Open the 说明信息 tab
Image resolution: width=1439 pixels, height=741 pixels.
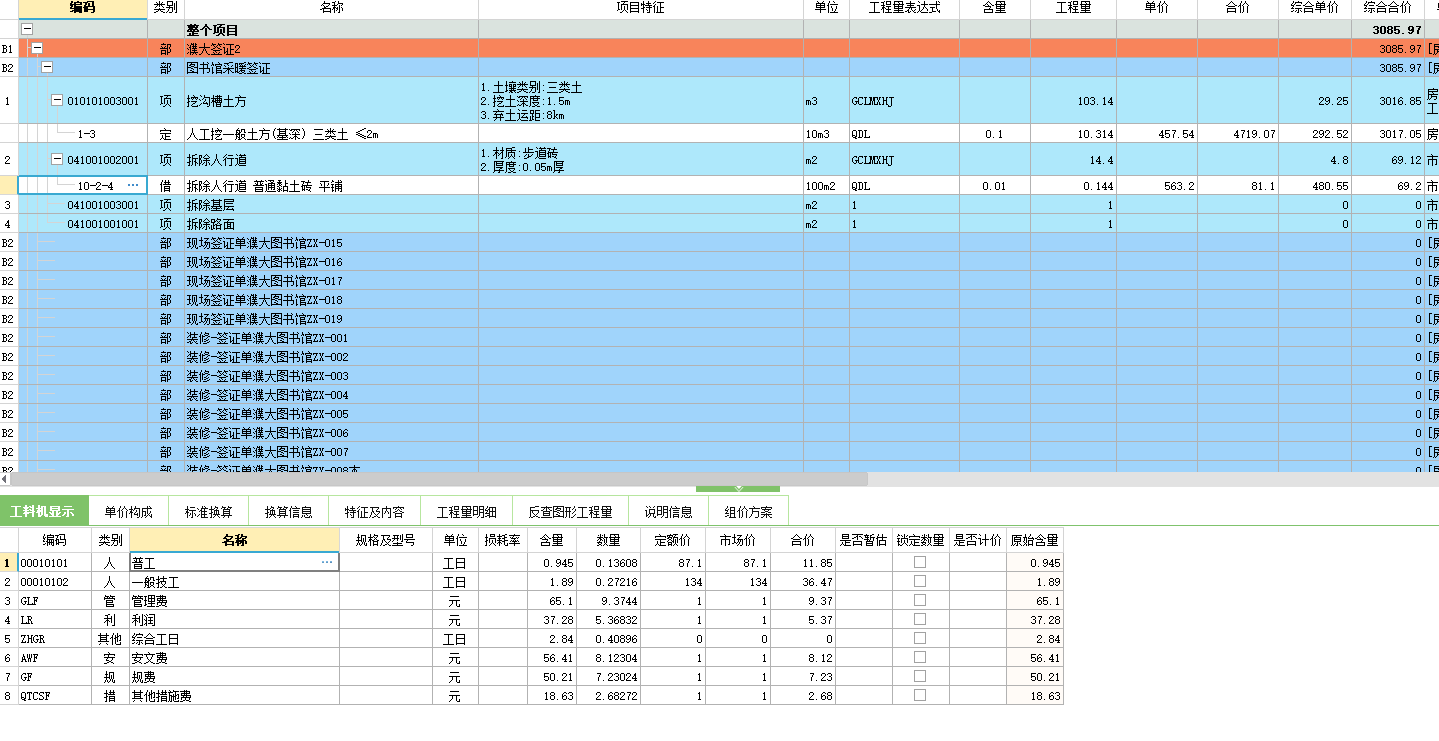coord(668,511)
